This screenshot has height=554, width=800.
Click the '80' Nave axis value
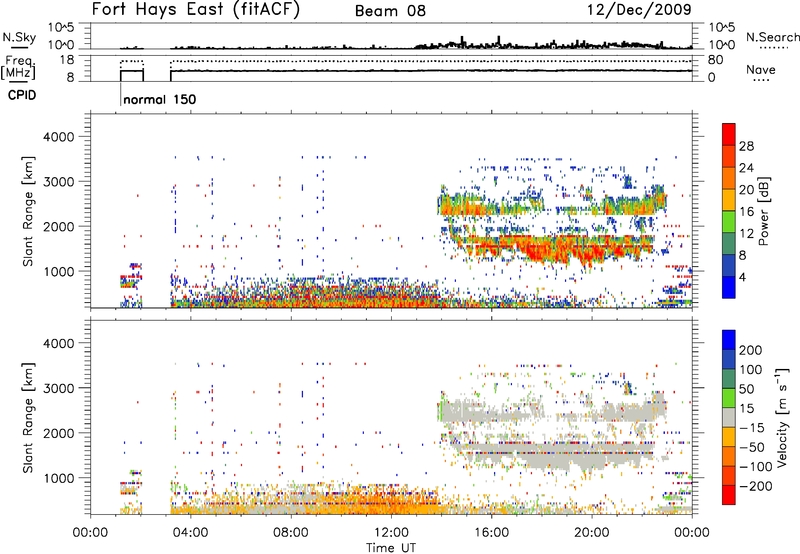pyautogui.click(x=716, y=60)
